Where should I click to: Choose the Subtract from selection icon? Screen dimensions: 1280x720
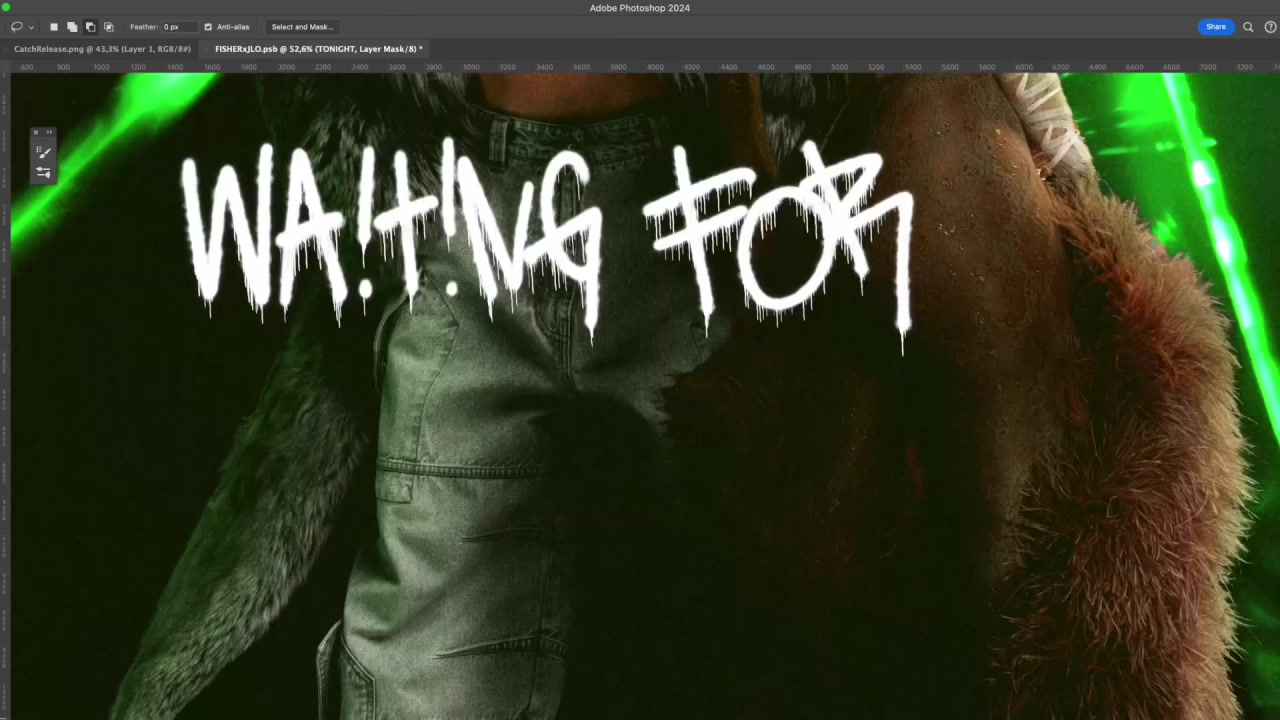pyautogui.click(x=90, y=27)
